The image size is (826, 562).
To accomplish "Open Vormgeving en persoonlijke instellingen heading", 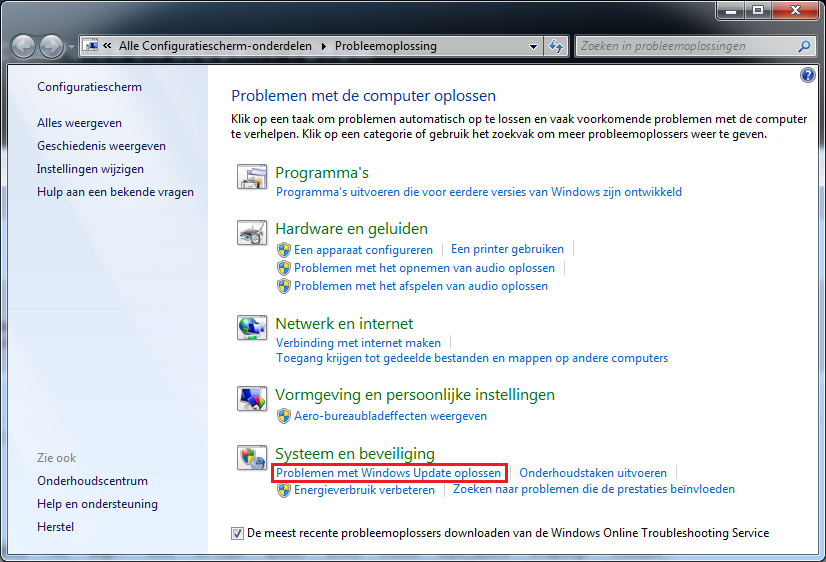I will coord(415,395).
